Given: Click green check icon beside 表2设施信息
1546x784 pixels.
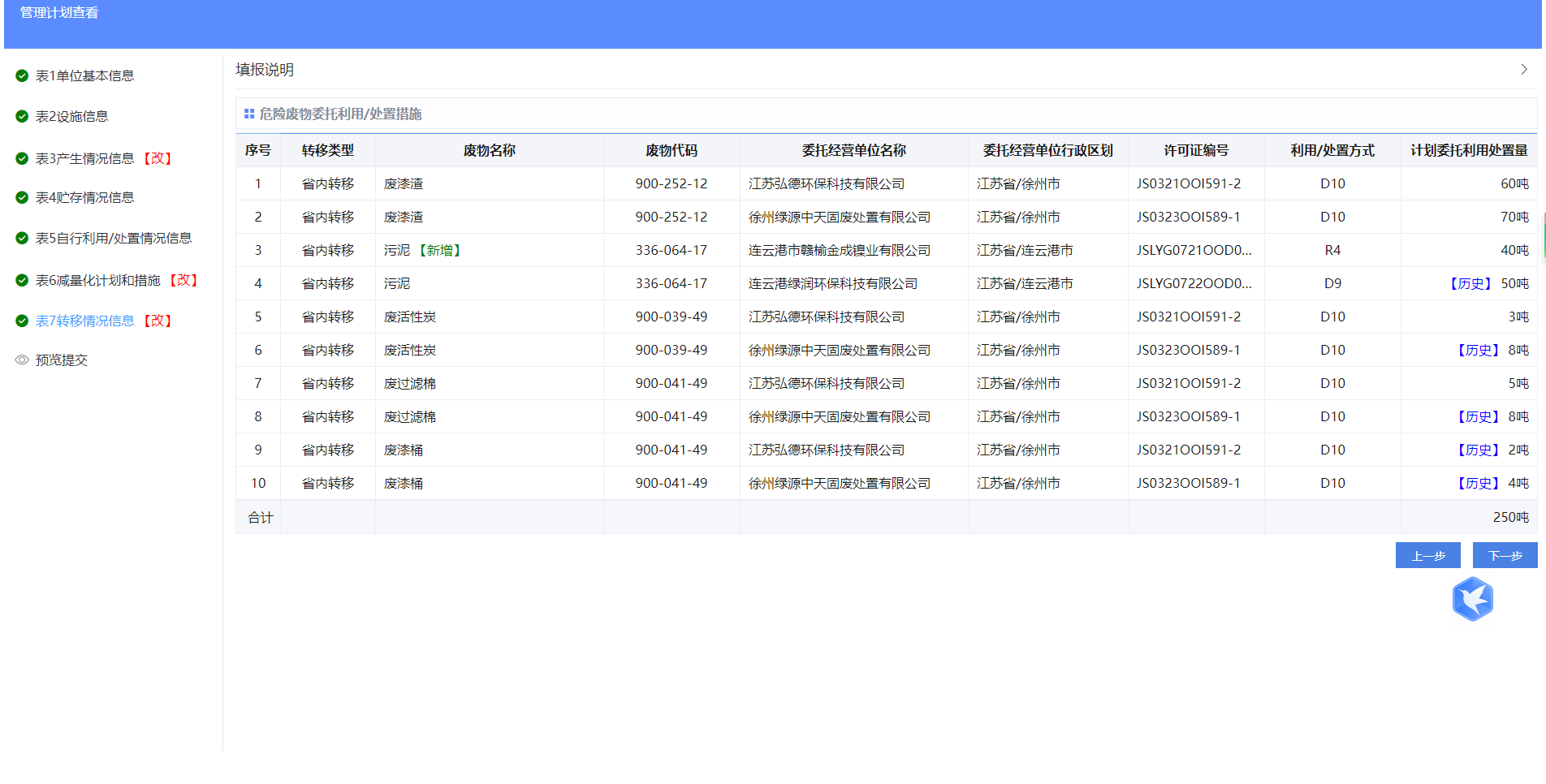Looking at the screenshot, I should click(x=22, y=116).
